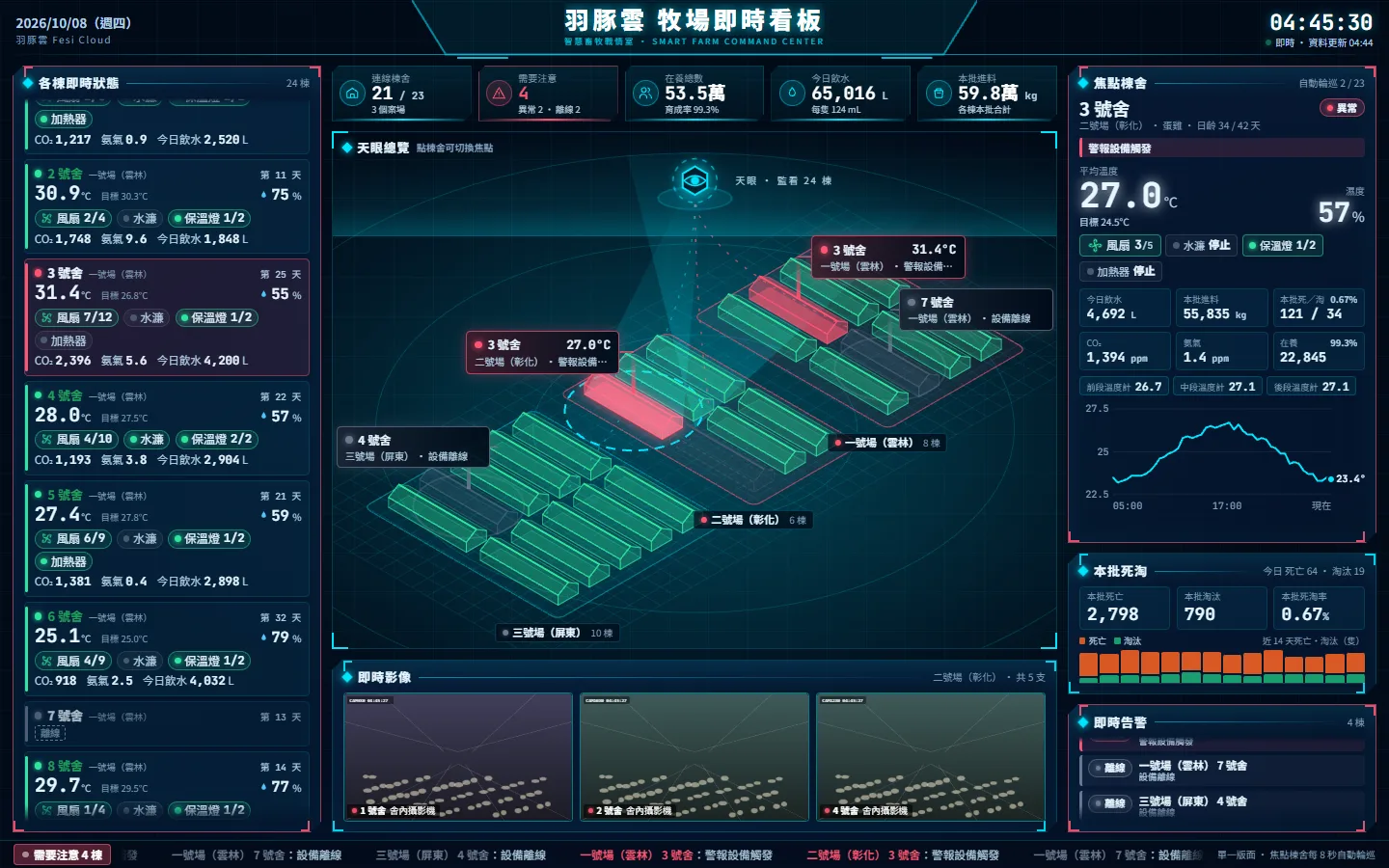Open the 一號場 (雲林) 7號舍 離線 alert
The width and height of the screenshot is (1389, 868).
coord(1222,770)
